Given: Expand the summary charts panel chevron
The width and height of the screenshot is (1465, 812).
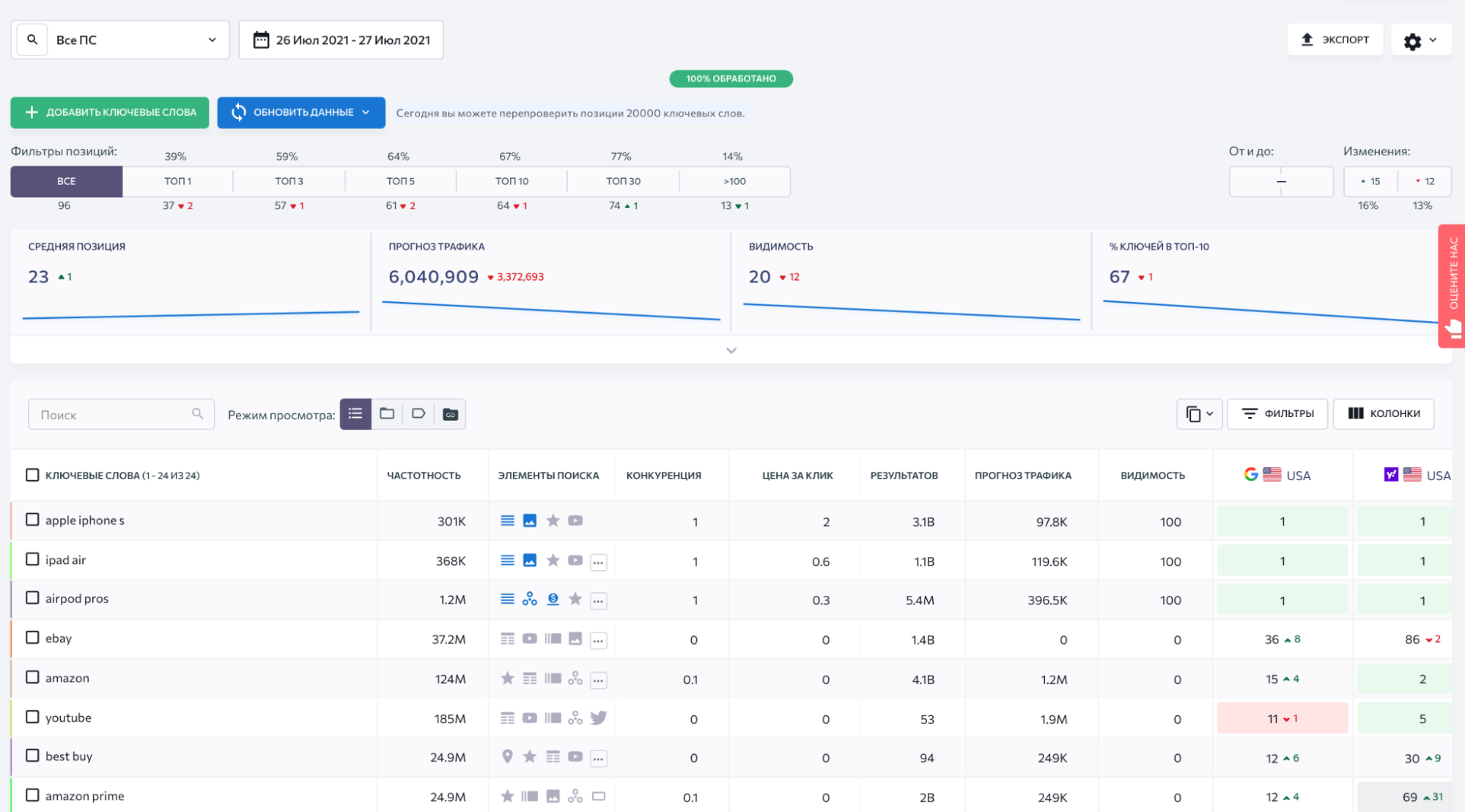Looking at the screenshot, I should click(731, 350).
